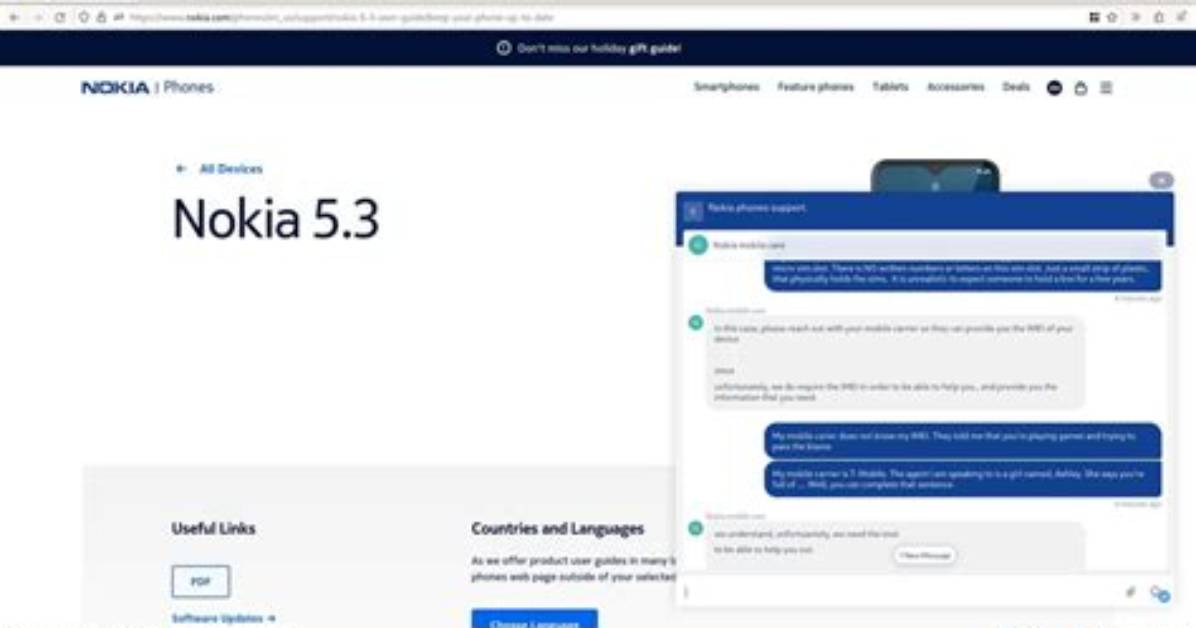Open the hamburger menu icon in header
Viewport: 1196px width, 628px height.
1106,88
